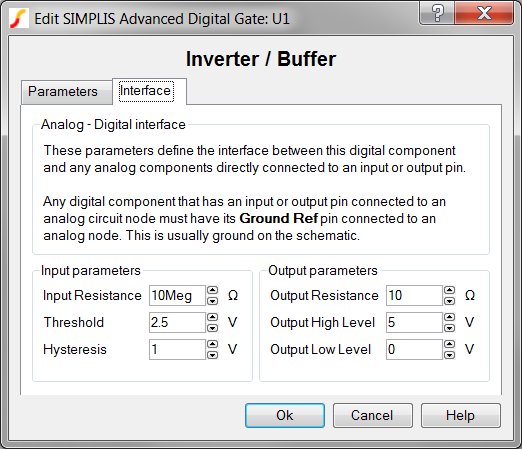Increase Threshold value with up arrow
Screen dimensions: 522x449
click(x=212, y=317)
